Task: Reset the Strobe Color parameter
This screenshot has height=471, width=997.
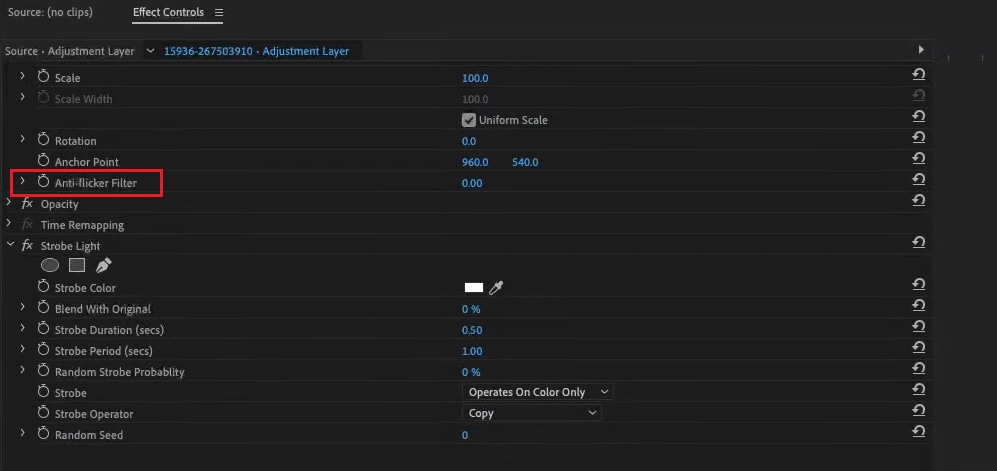Action: click(x=918, y=284)
